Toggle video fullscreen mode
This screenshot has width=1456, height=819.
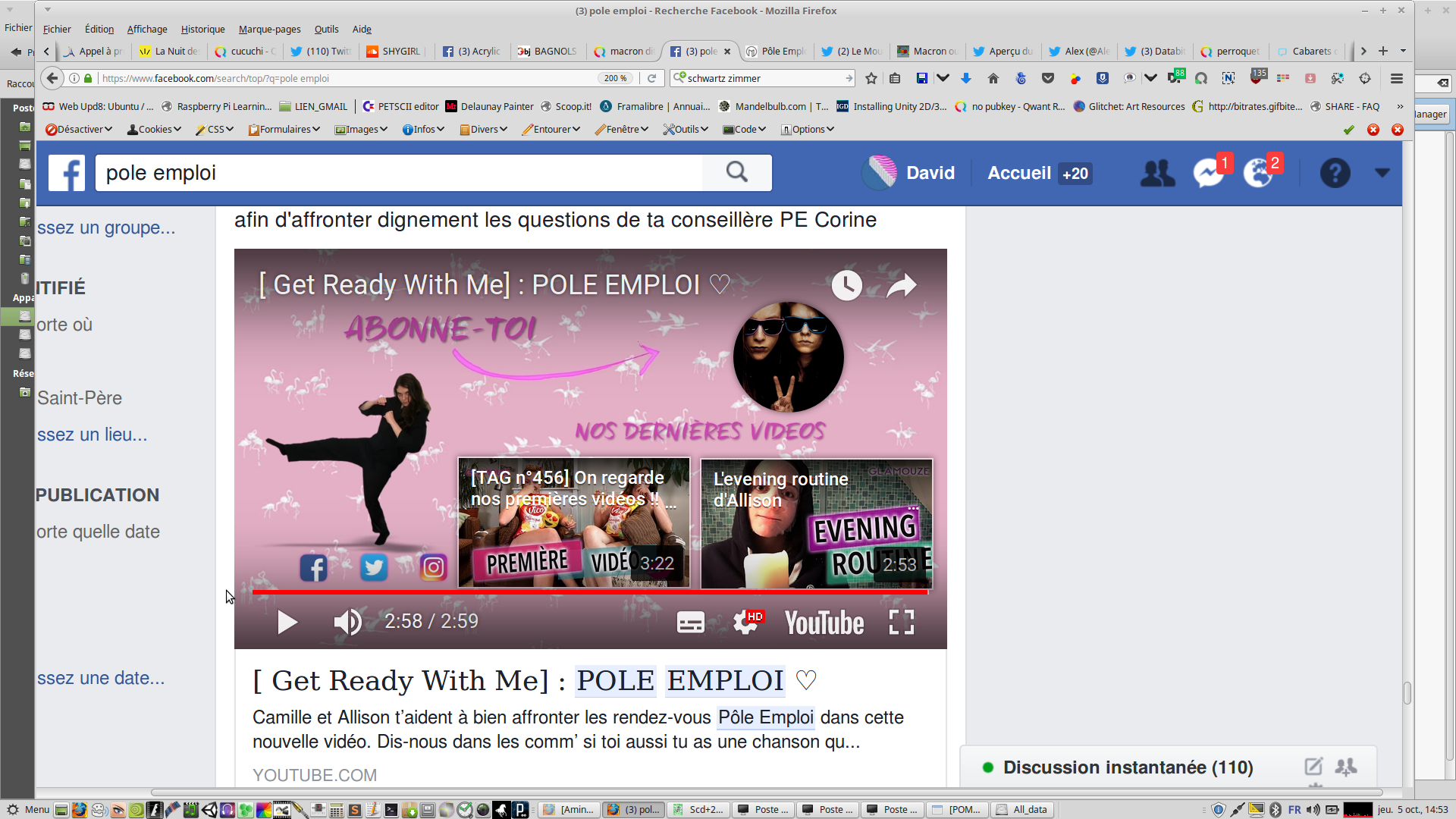point(901,622)
